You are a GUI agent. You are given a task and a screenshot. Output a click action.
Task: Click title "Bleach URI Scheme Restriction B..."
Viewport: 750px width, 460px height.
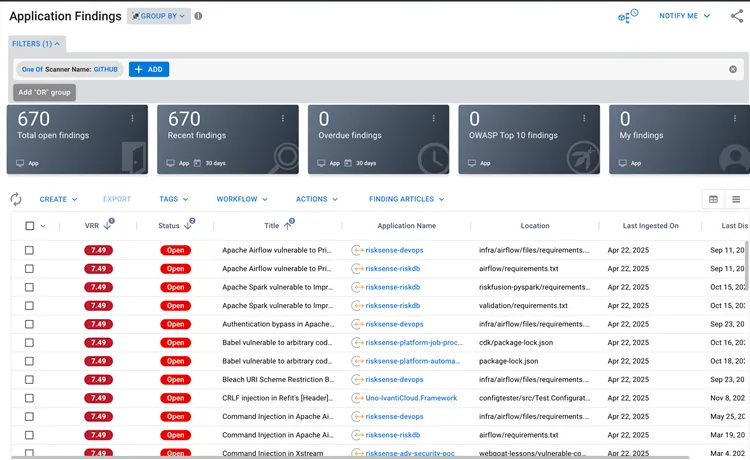(278, 380)
